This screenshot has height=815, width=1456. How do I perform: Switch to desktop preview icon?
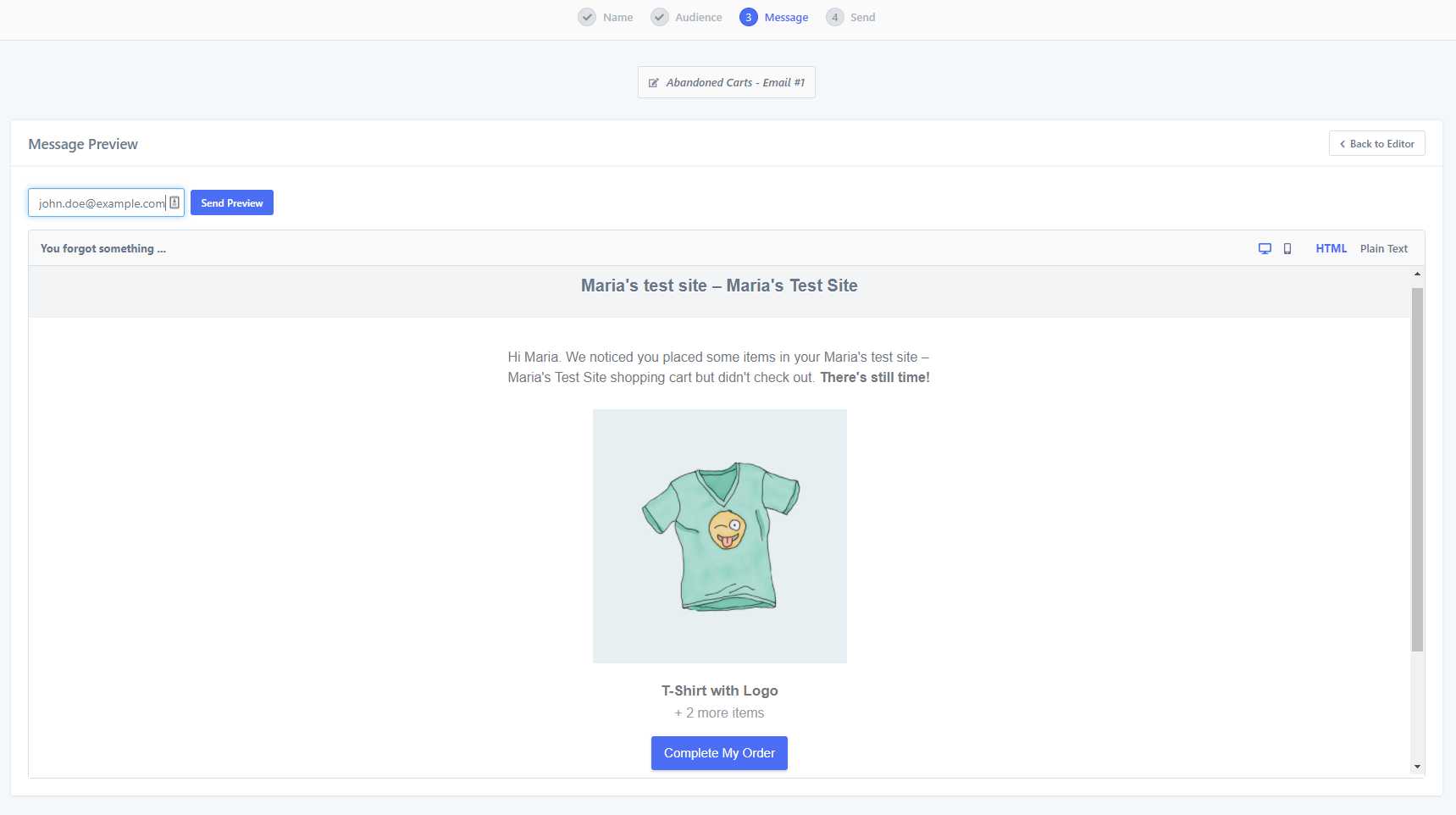tap(1265, 249)
